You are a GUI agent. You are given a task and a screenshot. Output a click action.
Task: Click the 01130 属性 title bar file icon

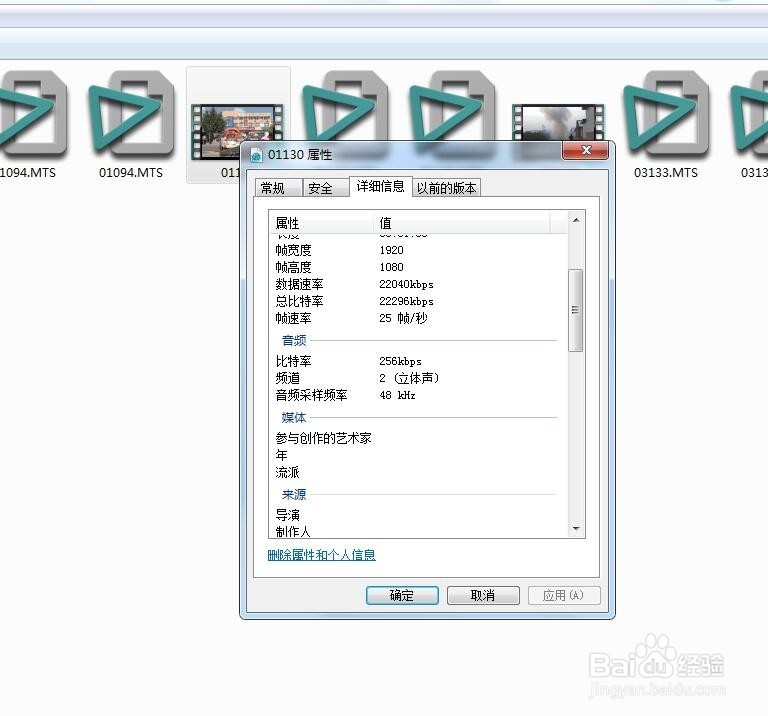coord(257,155)
